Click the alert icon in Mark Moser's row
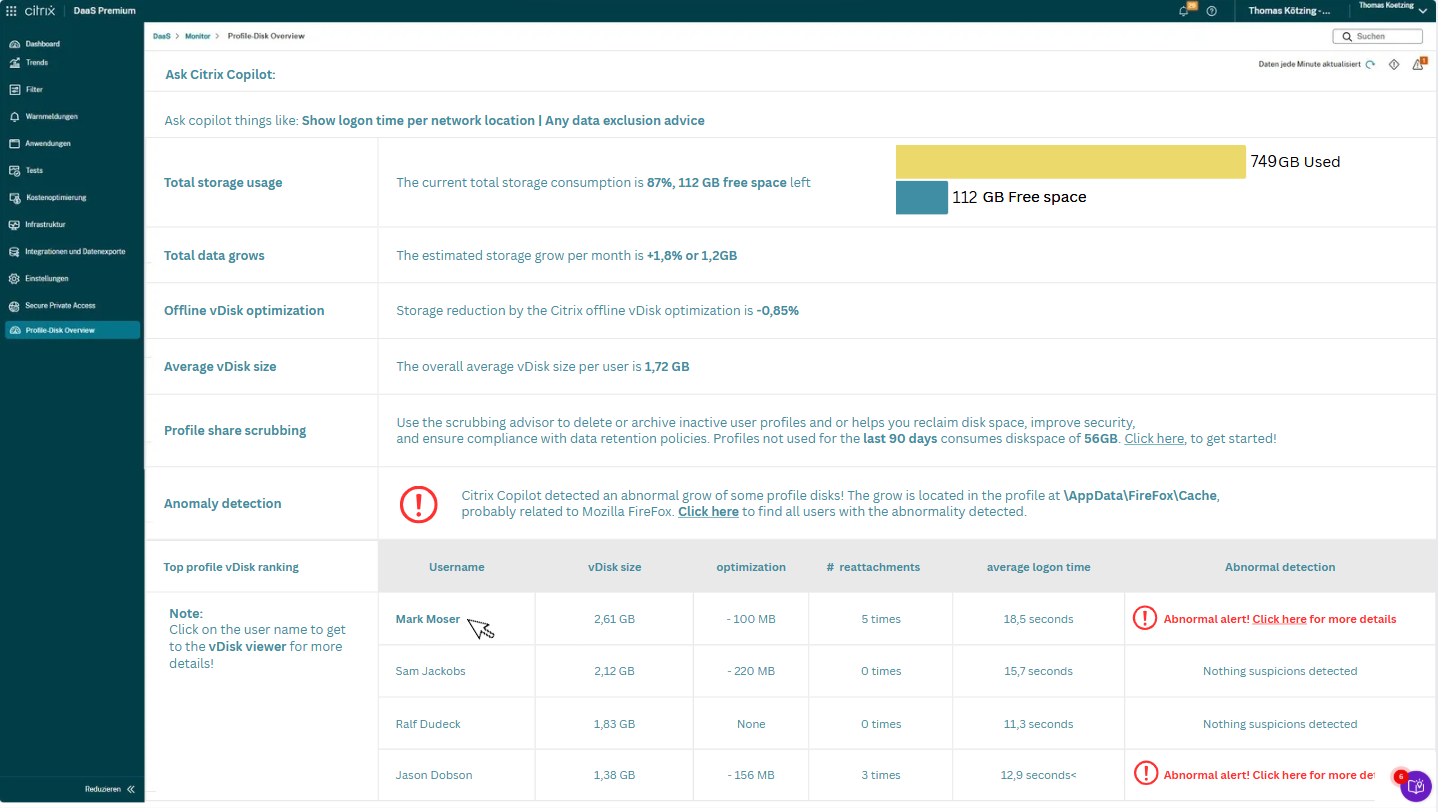1438x812 pixels. coord(1145,619)
